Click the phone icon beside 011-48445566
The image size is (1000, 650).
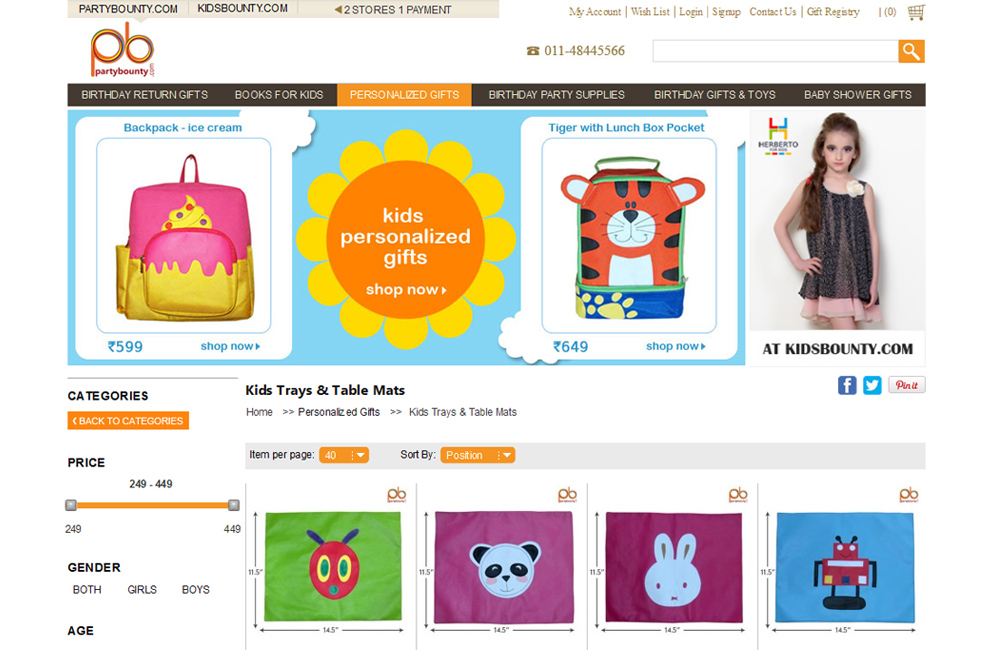pyautogui.click(x=533, y=51)
